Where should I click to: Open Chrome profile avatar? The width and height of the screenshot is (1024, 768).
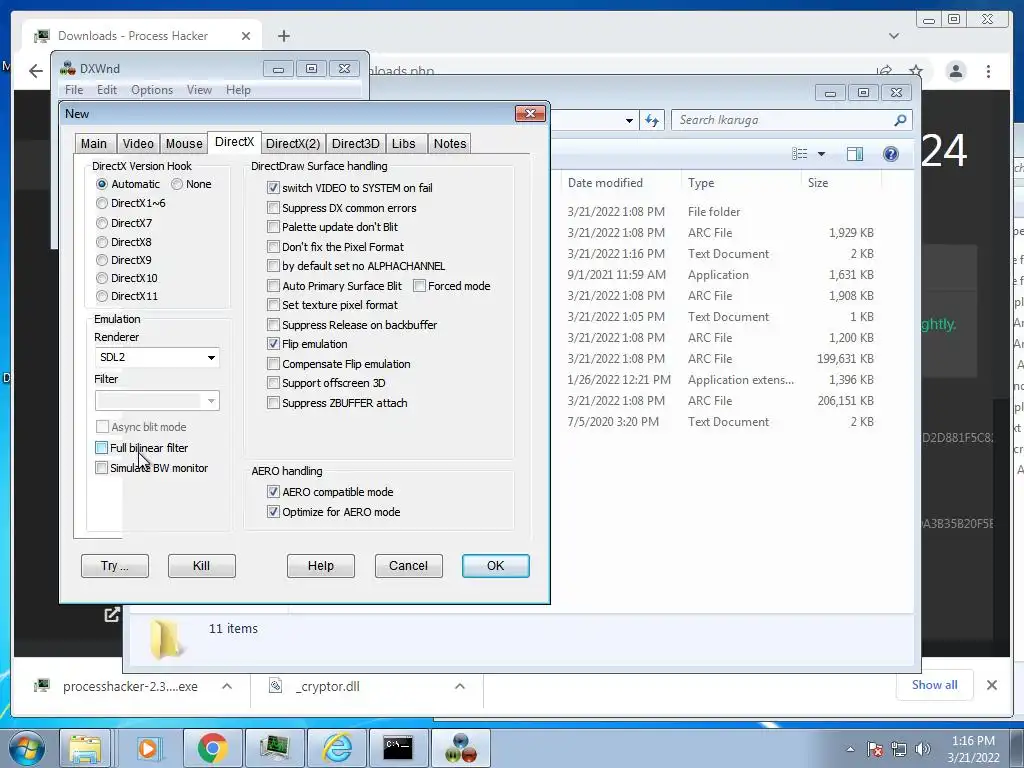tap(956, 71)
